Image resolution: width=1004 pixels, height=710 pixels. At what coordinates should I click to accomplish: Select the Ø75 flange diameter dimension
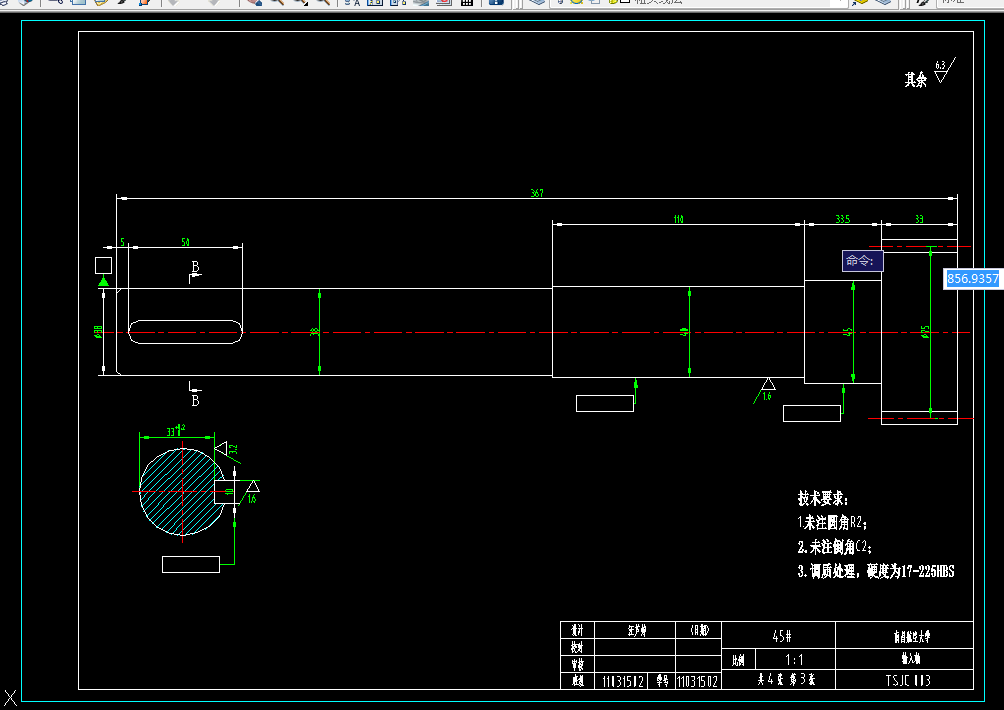click(x=925, y=332)
